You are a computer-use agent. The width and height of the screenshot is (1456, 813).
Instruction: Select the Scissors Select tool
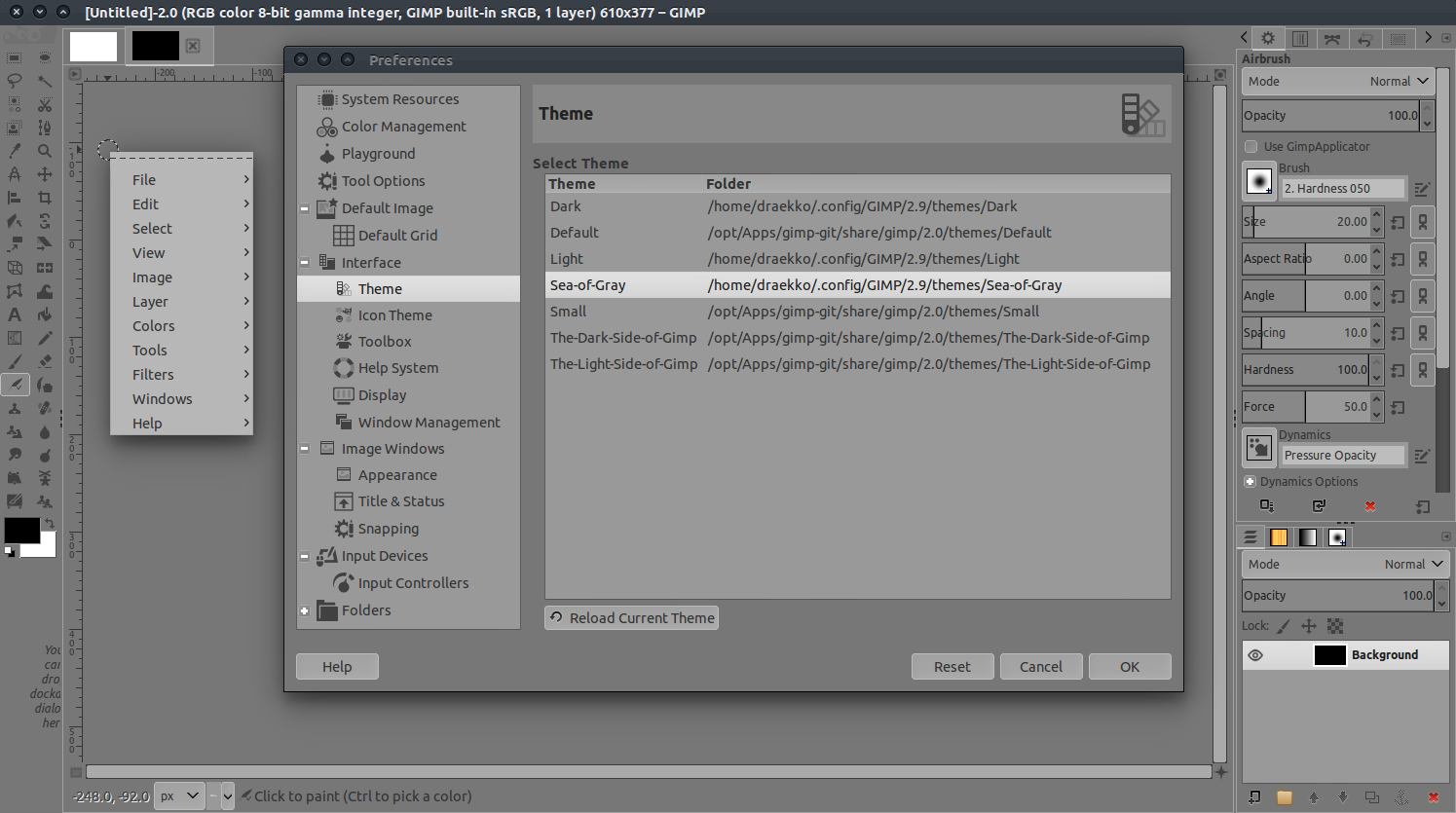pos(45,103)
